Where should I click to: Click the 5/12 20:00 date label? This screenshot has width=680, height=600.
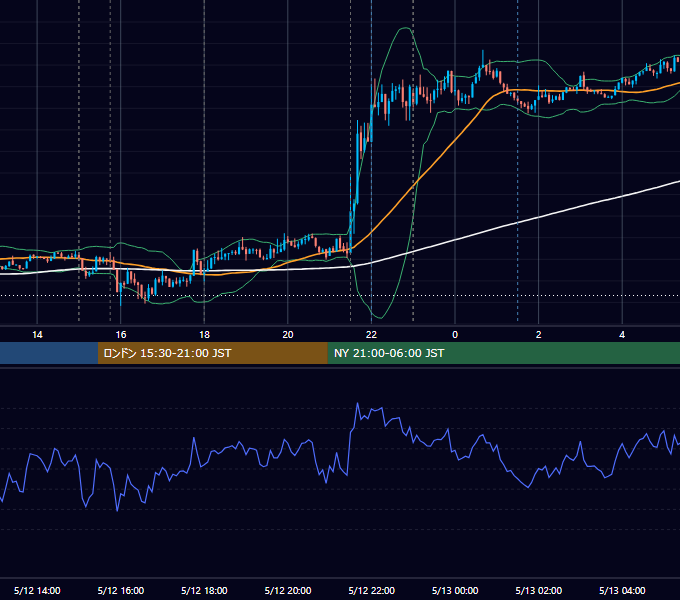point(288,590)
